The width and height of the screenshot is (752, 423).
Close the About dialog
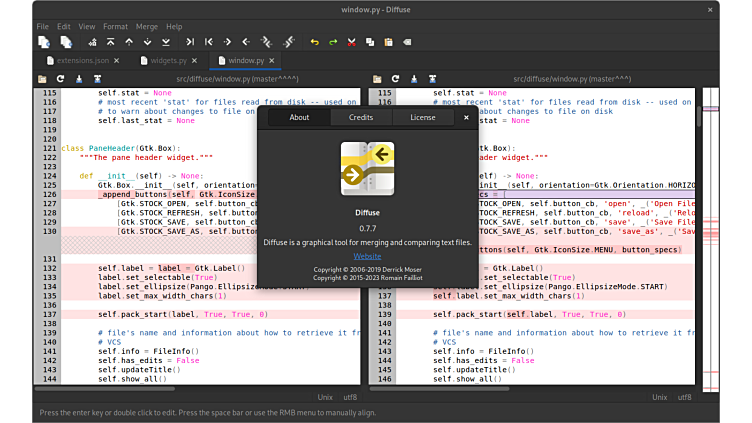[466, 118]
